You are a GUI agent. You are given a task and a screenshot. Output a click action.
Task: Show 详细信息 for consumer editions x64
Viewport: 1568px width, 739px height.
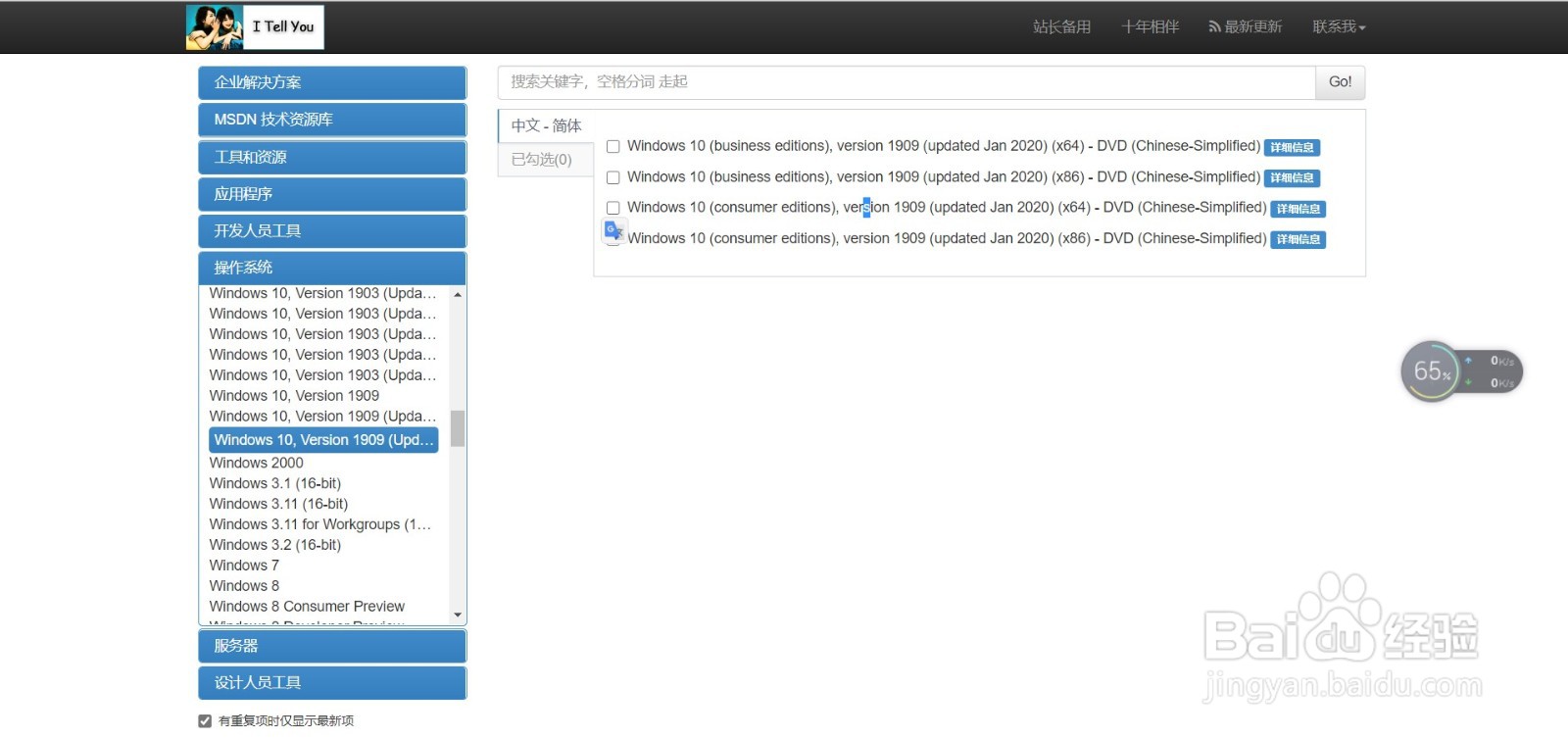1298,209
